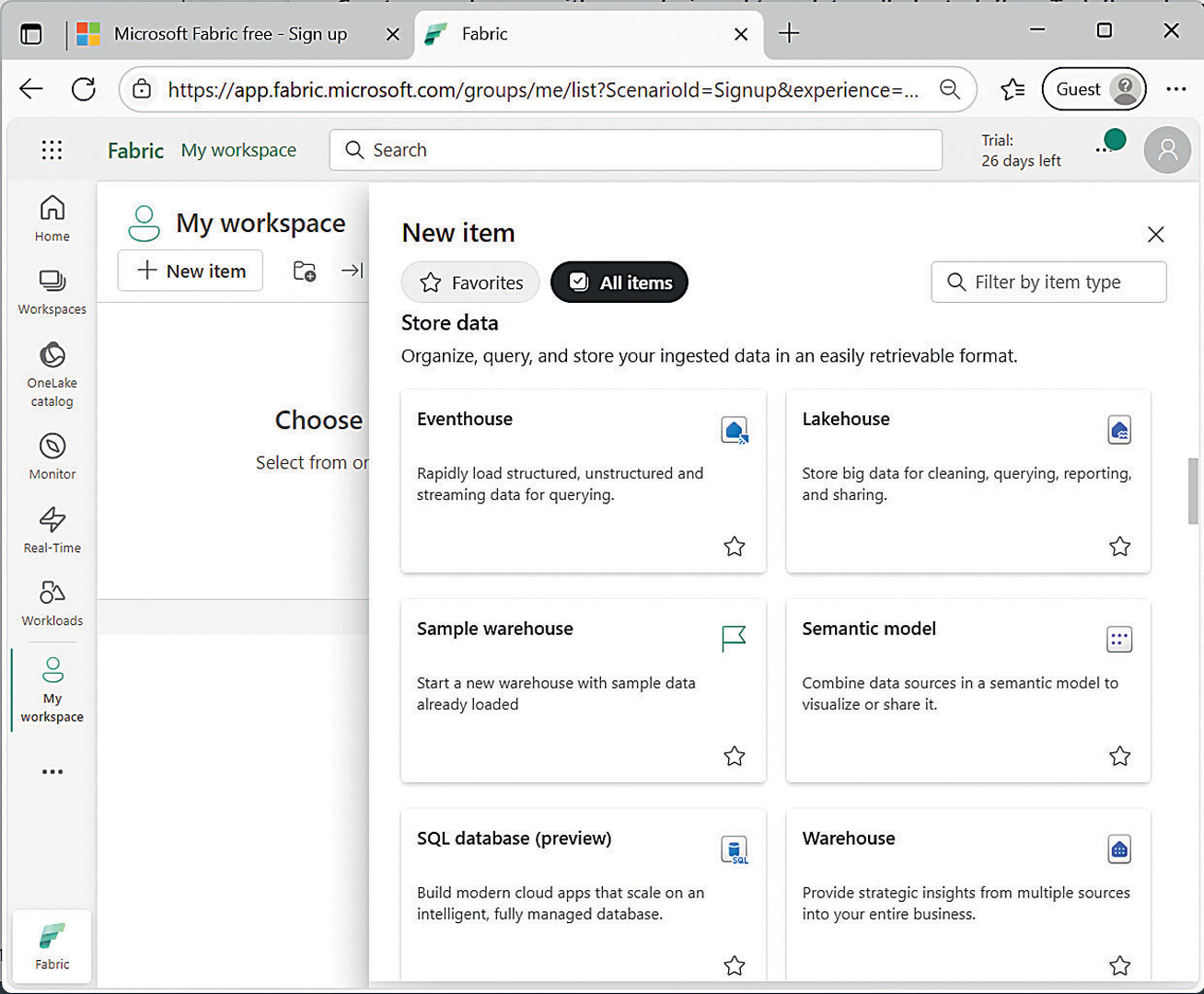The image size is (1204, 994).
Task: Click the browser address bar URL
Action: tap(543, 89)
